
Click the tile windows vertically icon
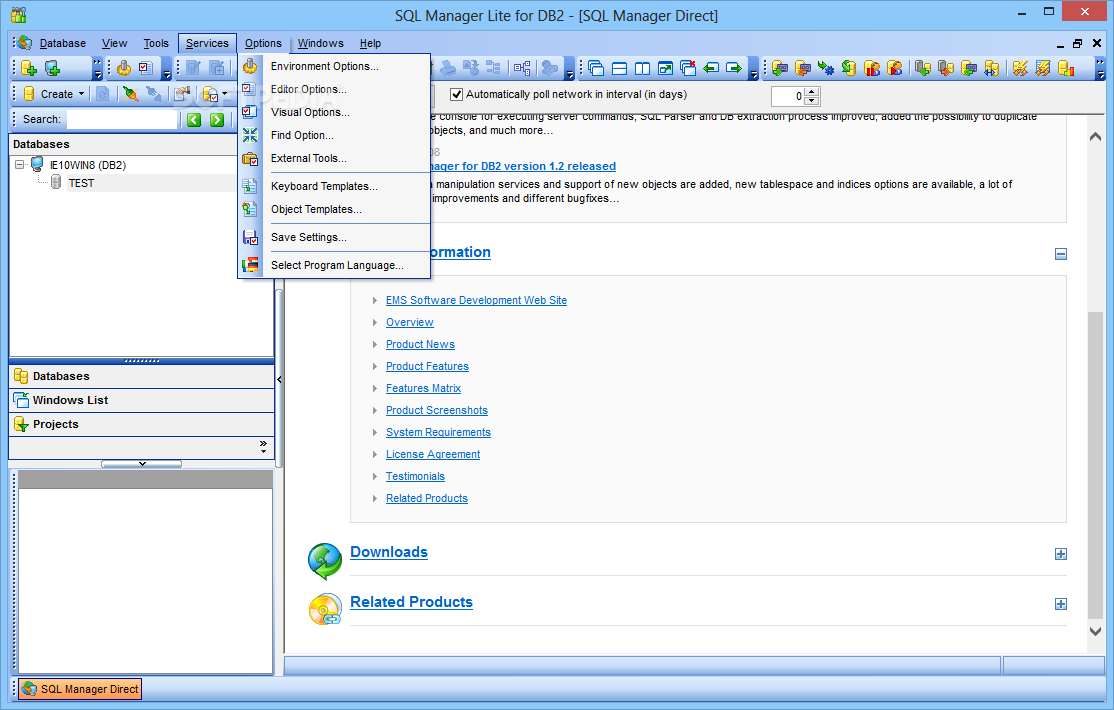point(642,69)
